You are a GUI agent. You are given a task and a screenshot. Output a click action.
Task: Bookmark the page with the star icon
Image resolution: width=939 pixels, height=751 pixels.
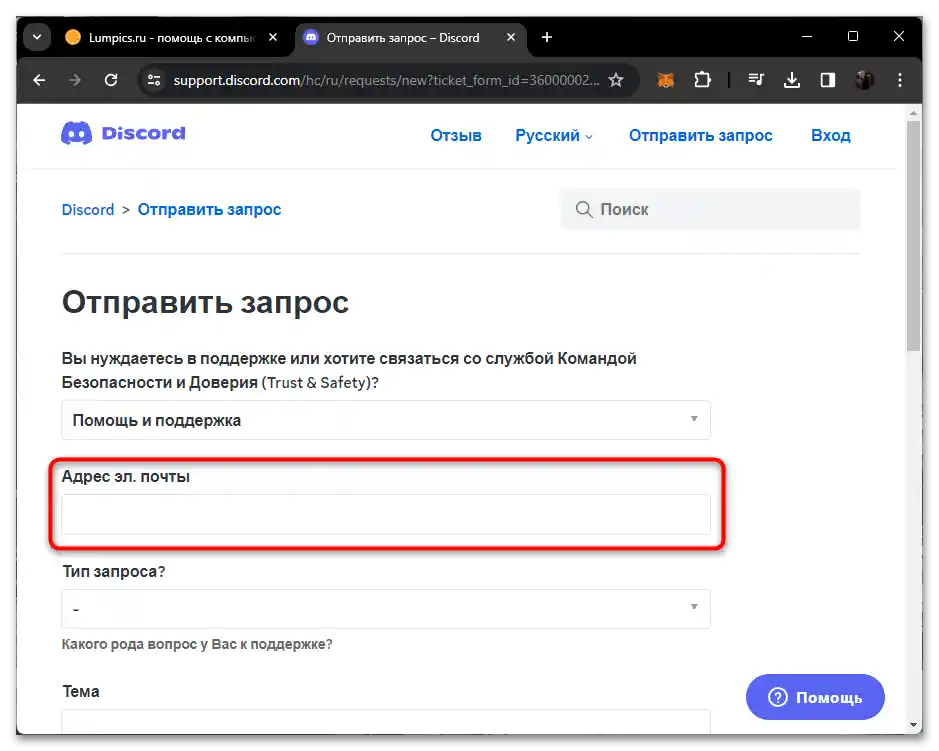click(615, 80)
